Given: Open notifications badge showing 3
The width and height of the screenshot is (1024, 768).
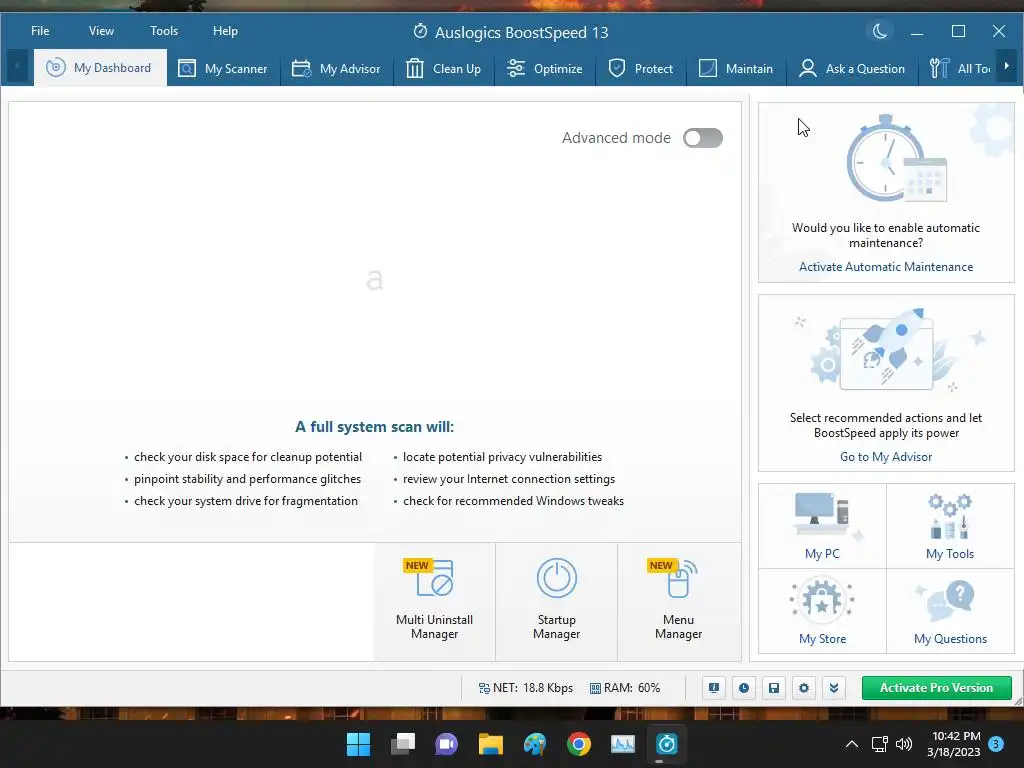Looking at the screenshot, I should (x=996, y=744).
